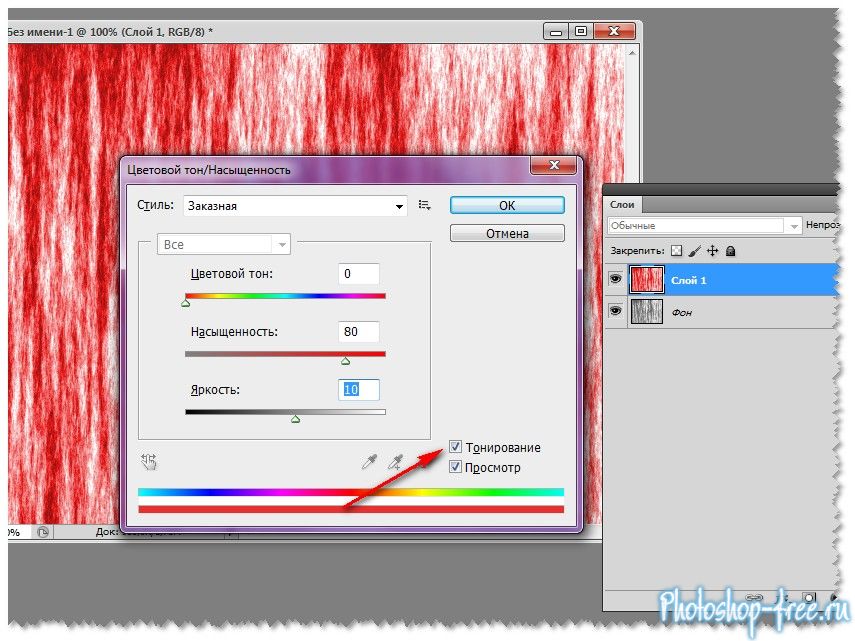Lock transparent pixels in layers panel
This screenshot has height=641, width=855.
point(676,251)
